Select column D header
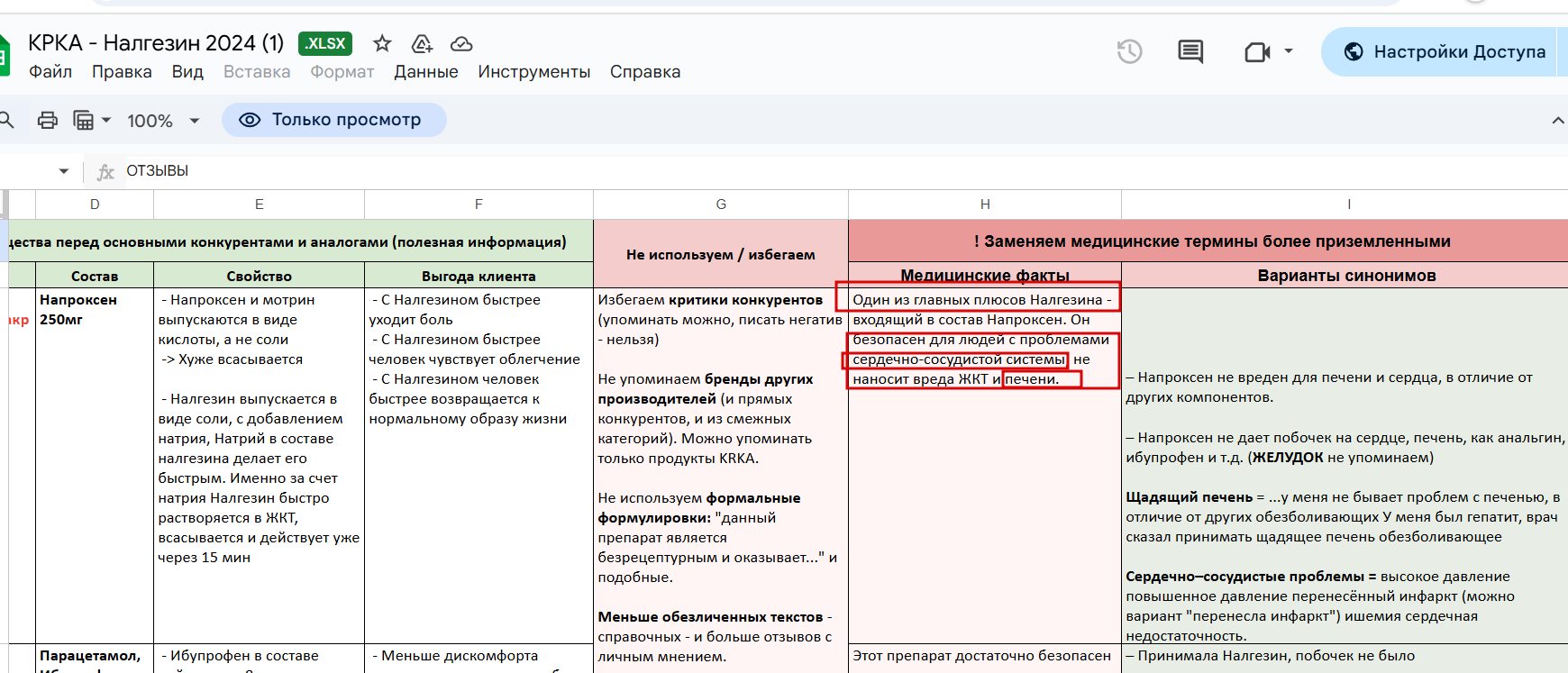This screenshot has width=1568, height=673. coord(95,205)
